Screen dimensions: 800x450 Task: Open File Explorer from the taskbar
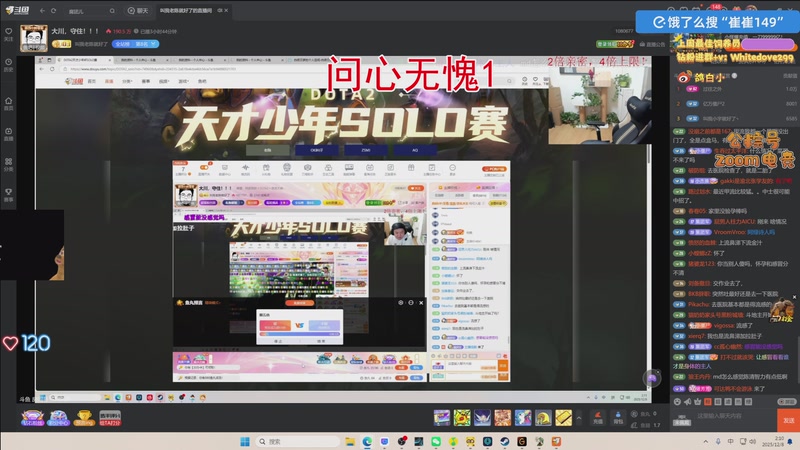(x=350, y=441)
